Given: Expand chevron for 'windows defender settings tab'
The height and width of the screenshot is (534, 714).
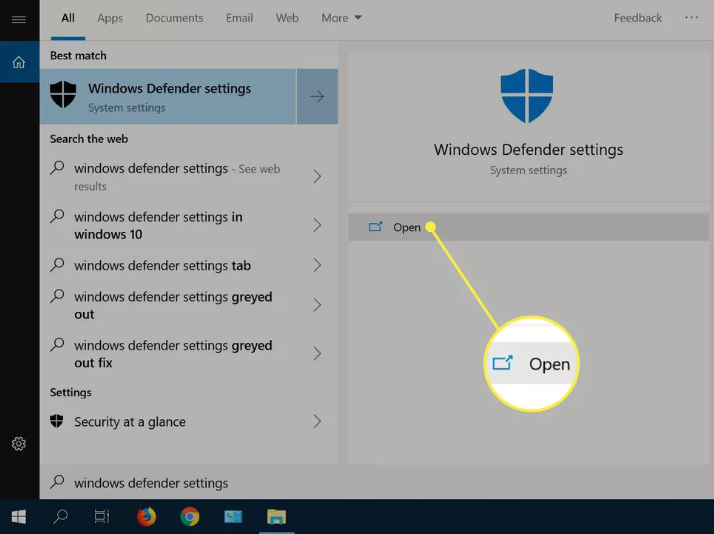Looking at the screenshot, I should pyautogui.click(x=317, y=265).
